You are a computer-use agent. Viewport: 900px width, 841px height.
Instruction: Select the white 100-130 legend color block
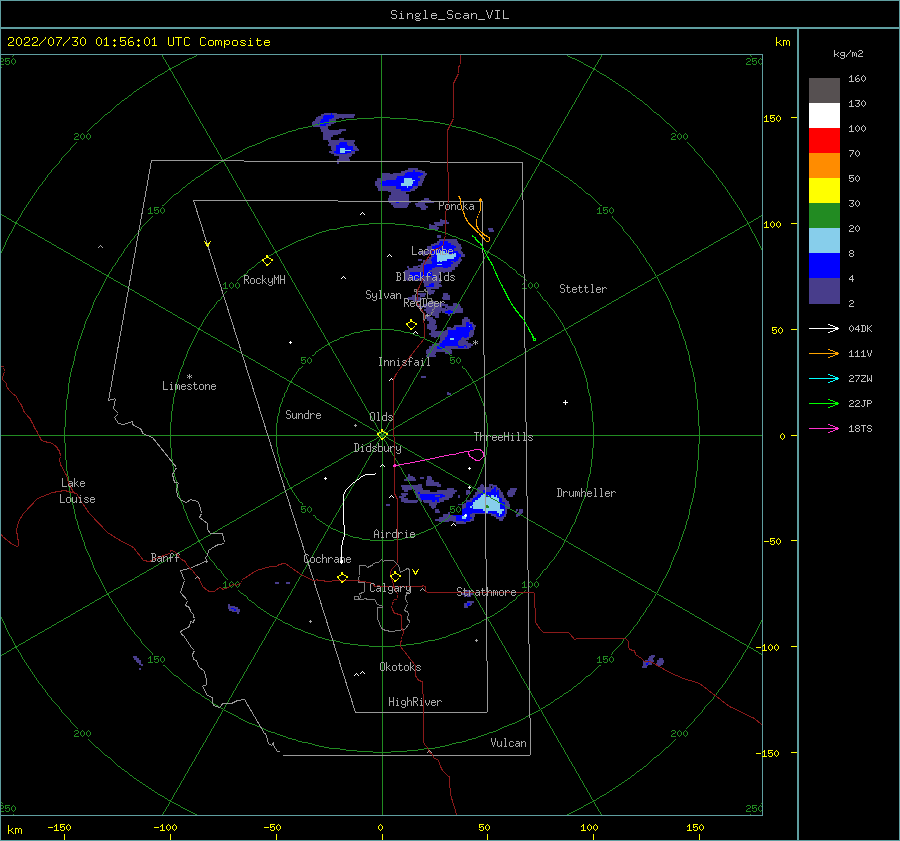click(x=824, y=116)
